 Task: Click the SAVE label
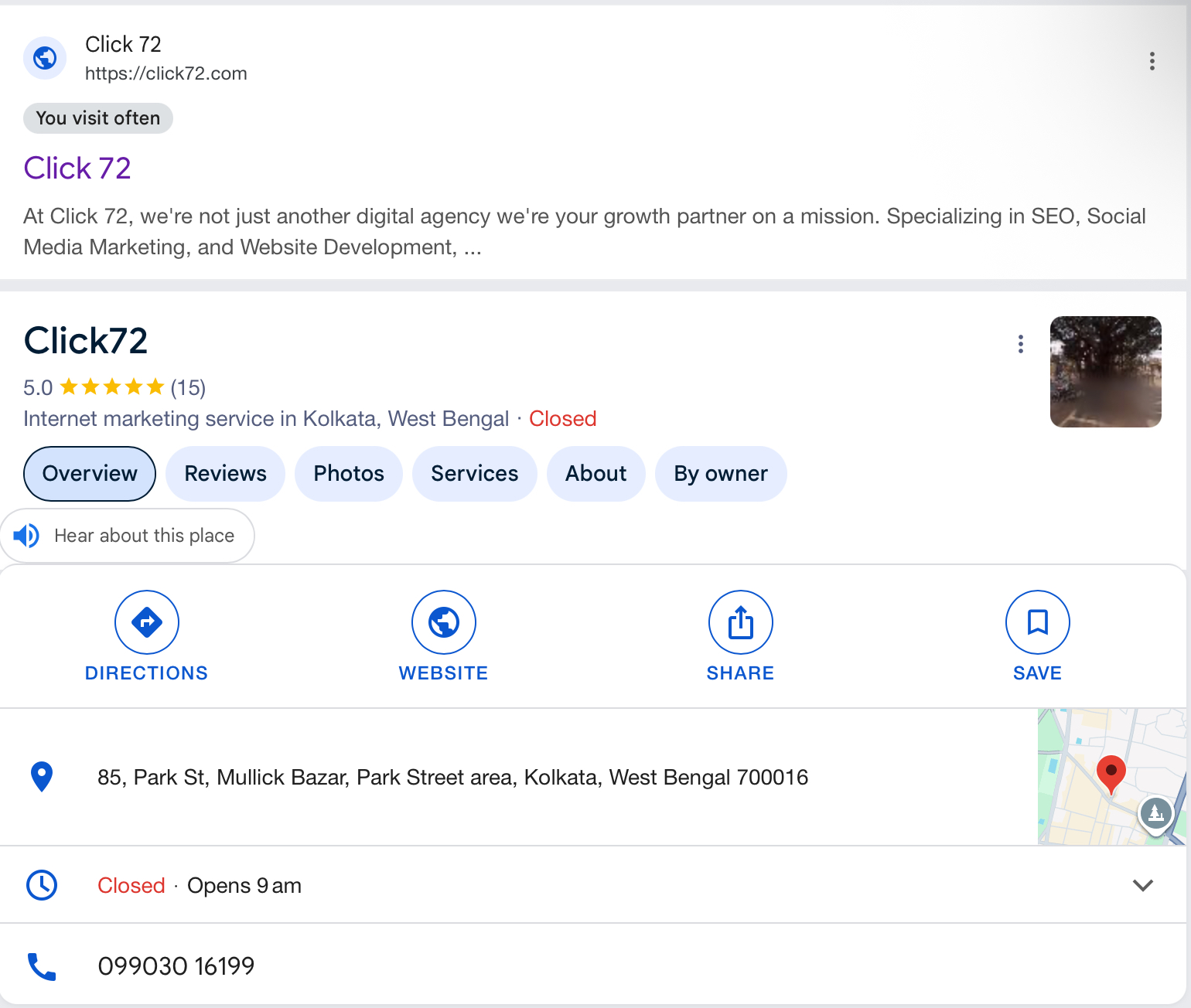coord(1038,673)
